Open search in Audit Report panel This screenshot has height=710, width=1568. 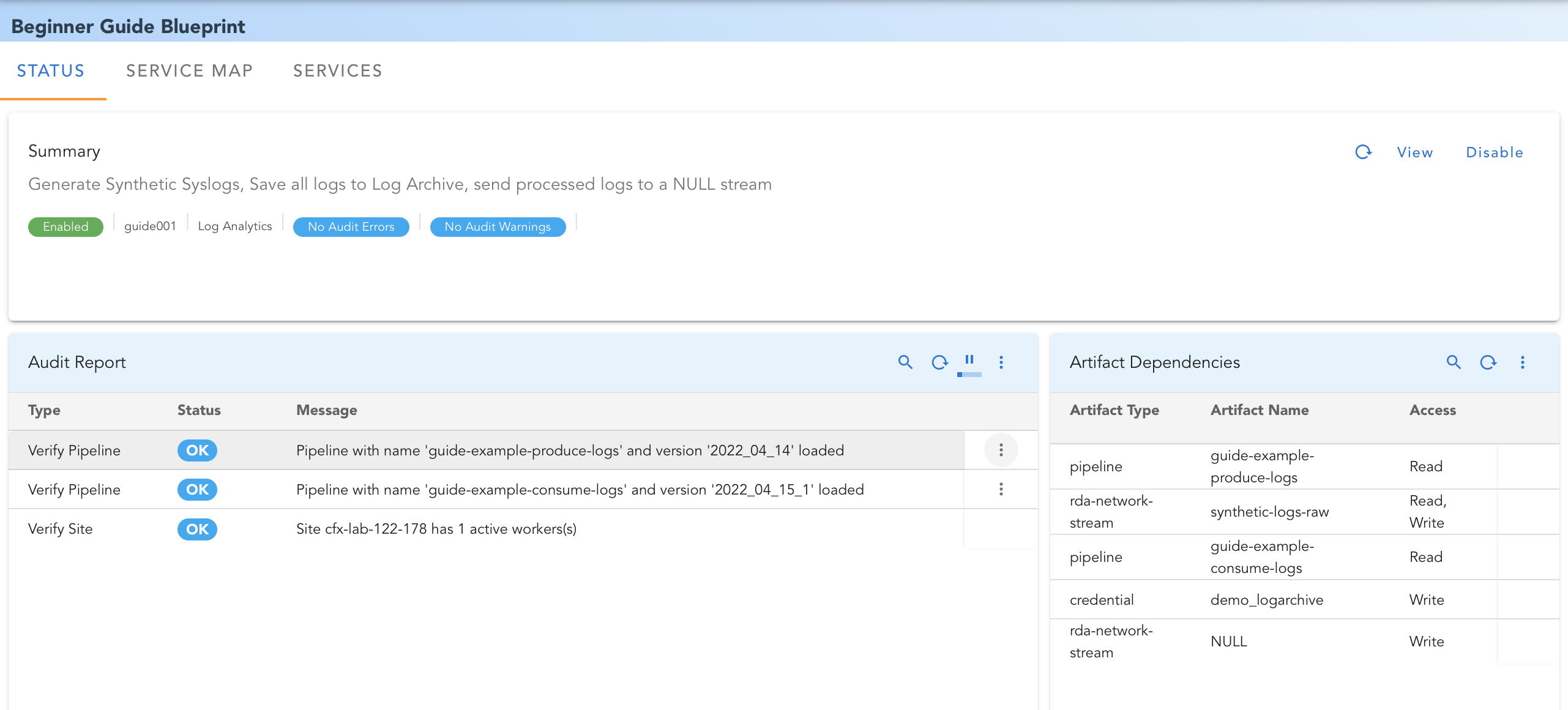click(905, 362)
